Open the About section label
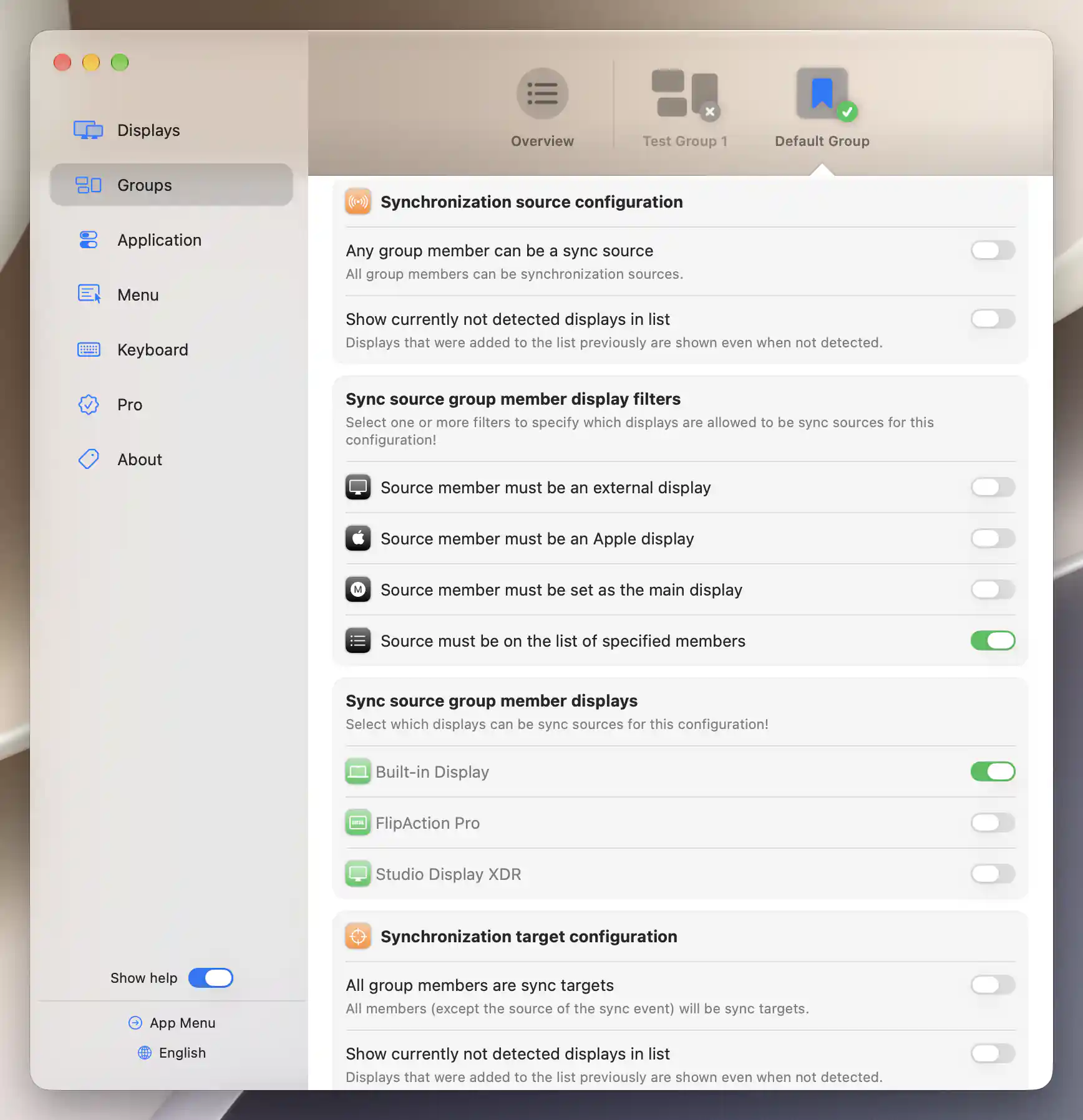The width and height of the screenshot is (1083, 1120). click(x=140, y=460)
